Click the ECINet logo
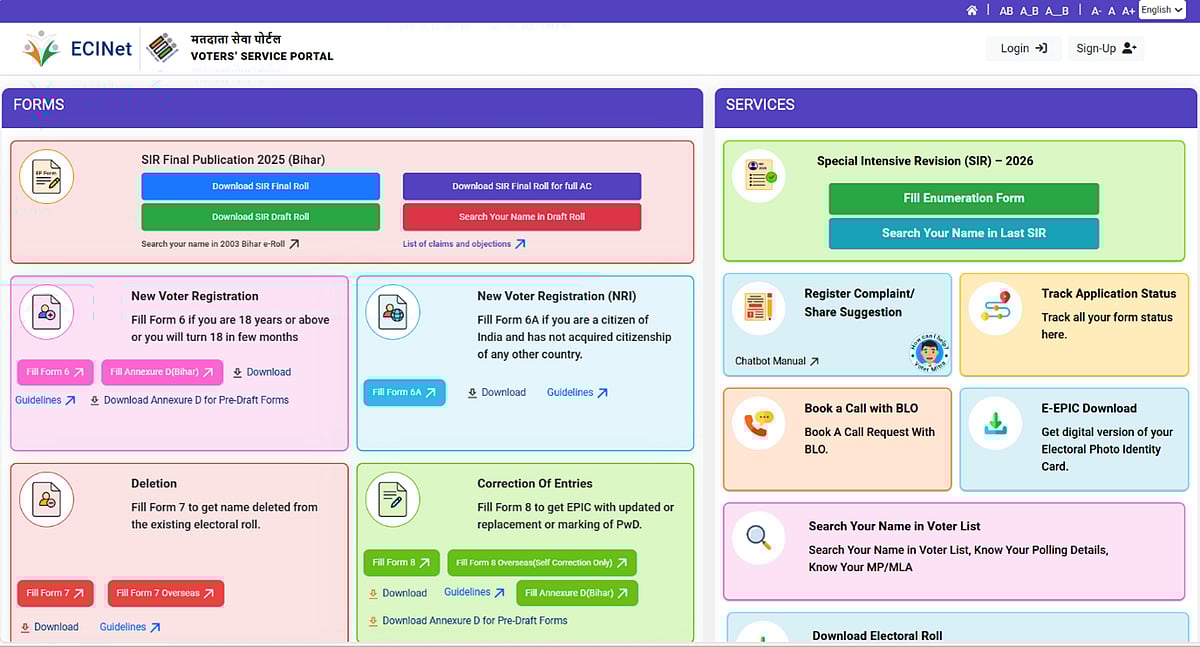The image size is (1200, 647). click(78, 48)
